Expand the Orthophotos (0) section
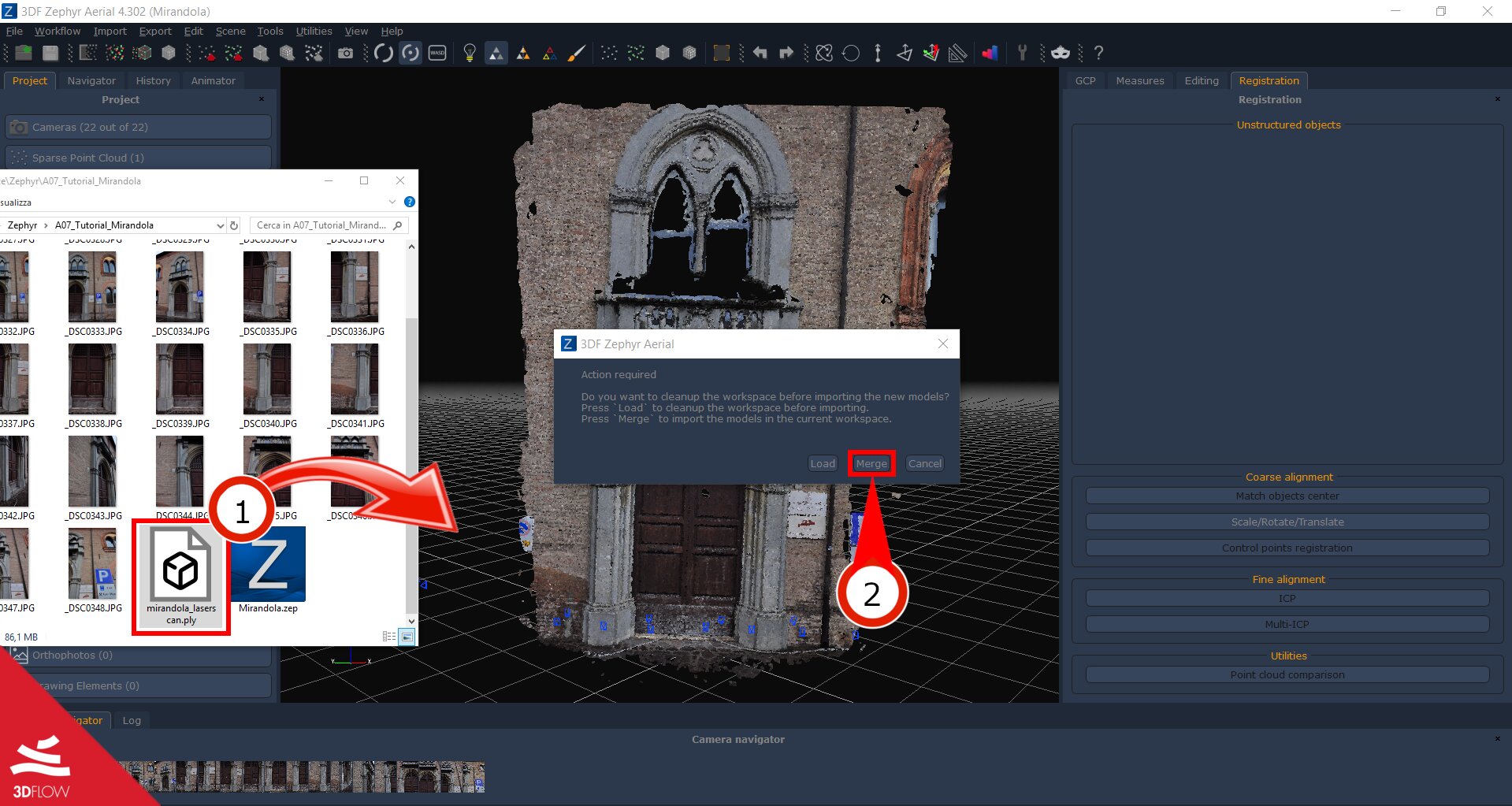This screenshot has width=1512, height=806. pos(138,655)
